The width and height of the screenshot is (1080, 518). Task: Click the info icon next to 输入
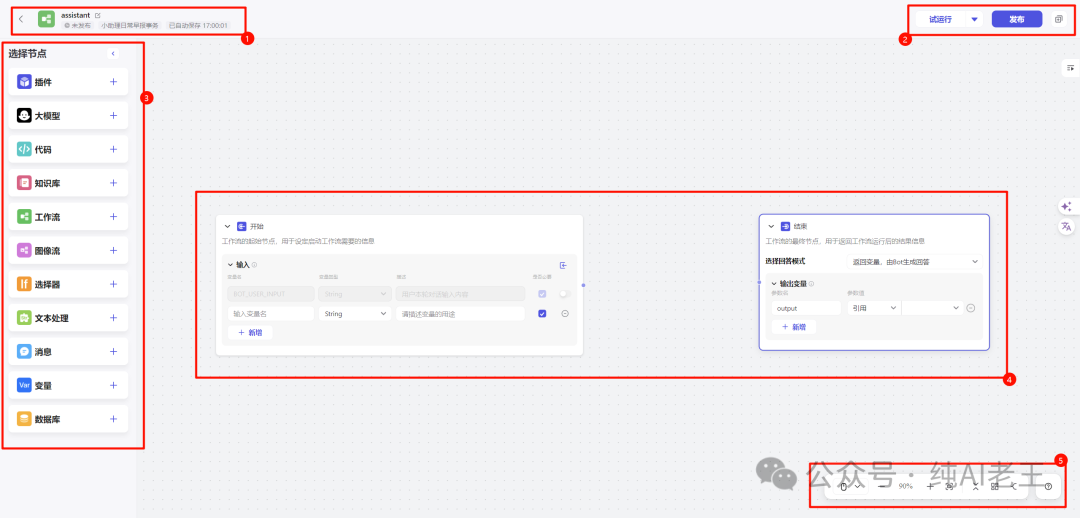[x=254, y=265]
